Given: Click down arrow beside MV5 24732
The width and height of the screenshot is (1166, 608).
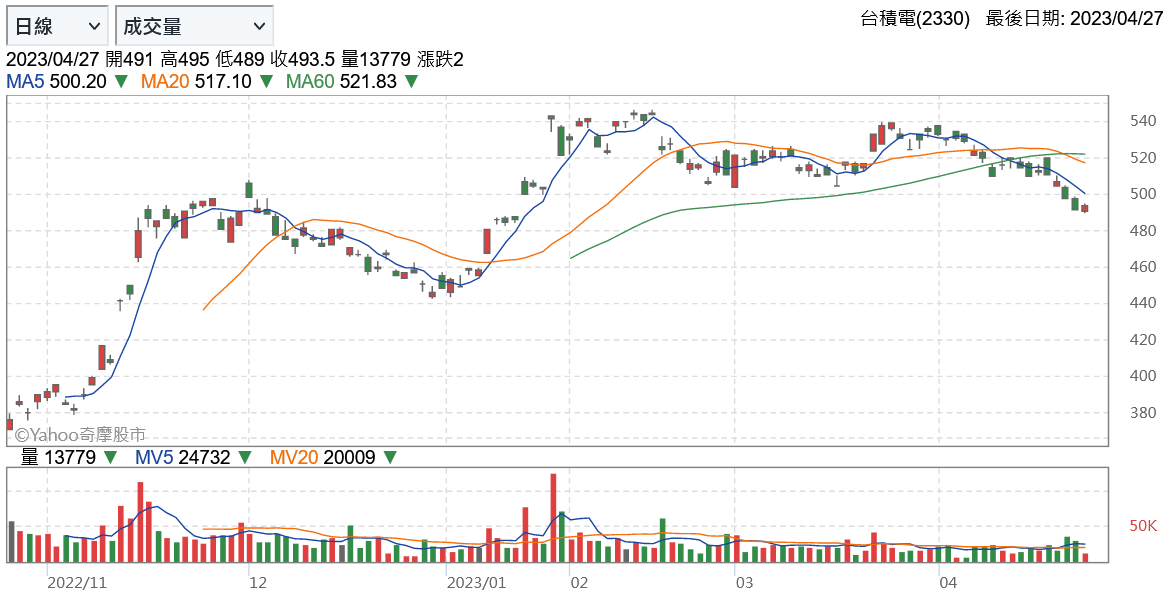Looking at the screenshot, I should (x=245, y=457).
